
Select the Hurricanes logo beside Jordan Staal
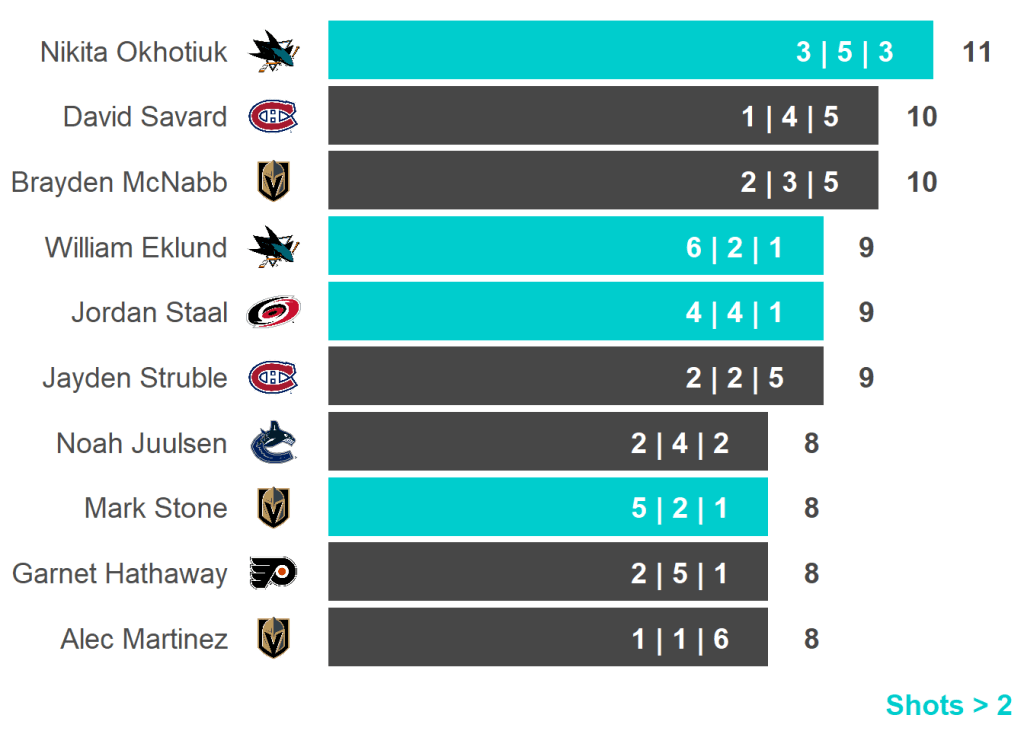273,313
